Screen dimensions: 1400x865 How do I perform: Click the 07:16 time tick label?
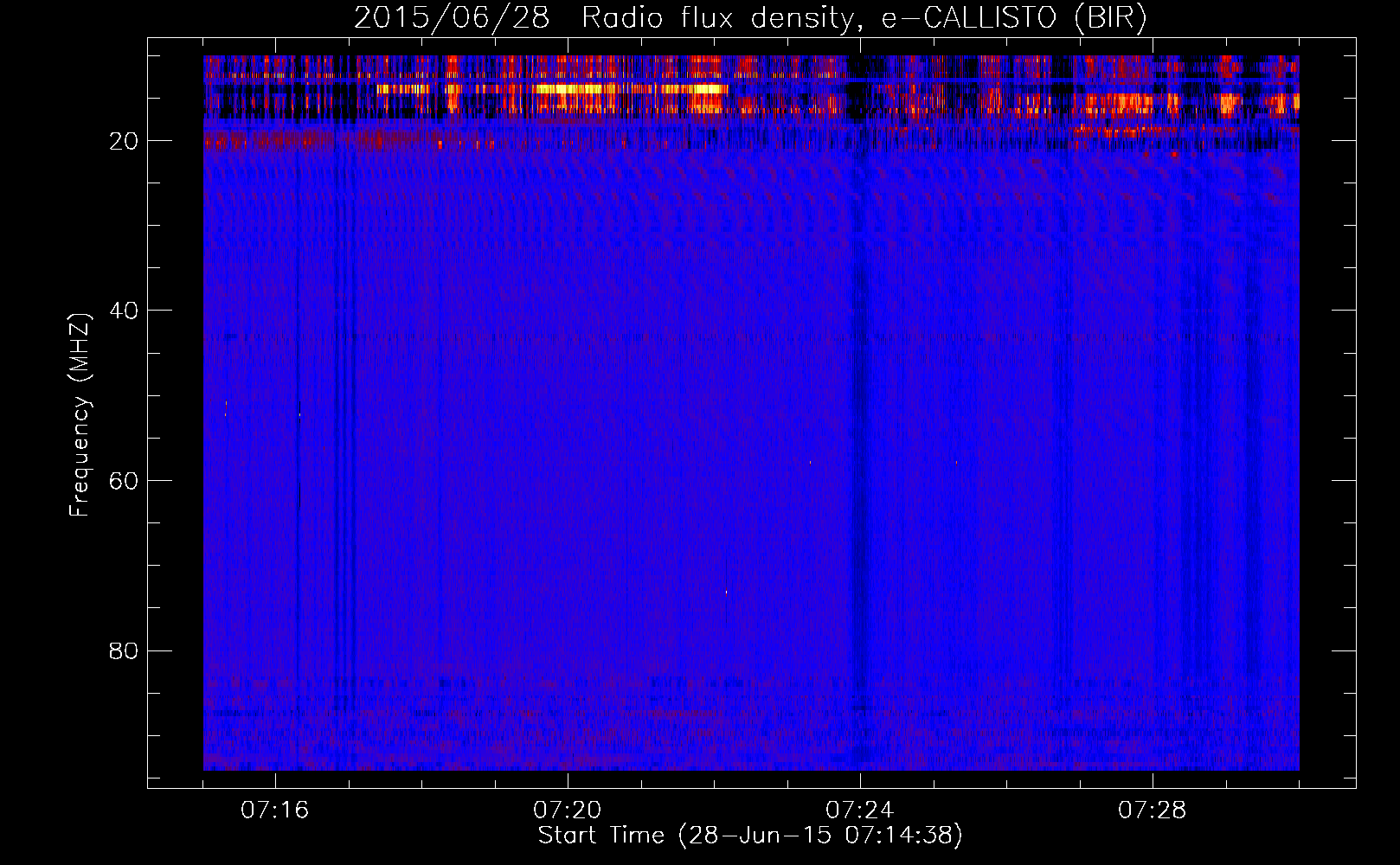[275, 811]
